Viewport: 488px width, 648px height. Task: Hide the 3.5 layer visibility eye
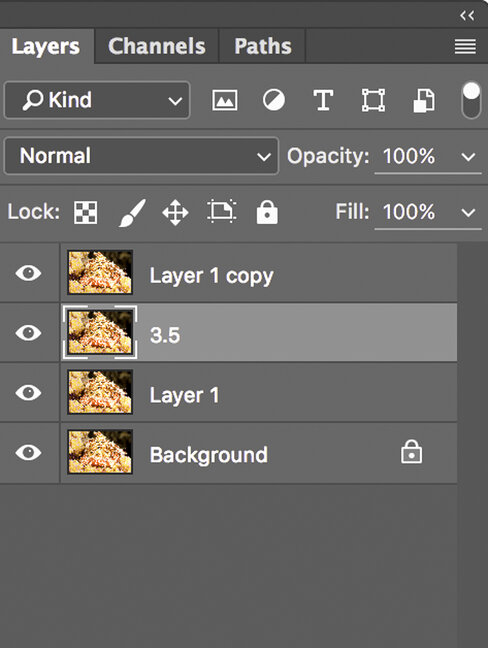[29, 333]
